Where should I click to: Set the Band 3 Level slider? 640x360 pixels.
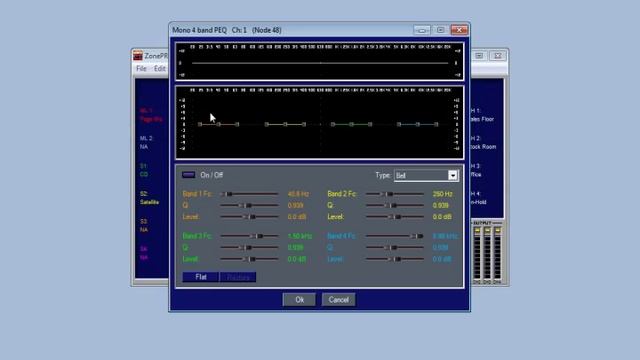pos(249,259)
